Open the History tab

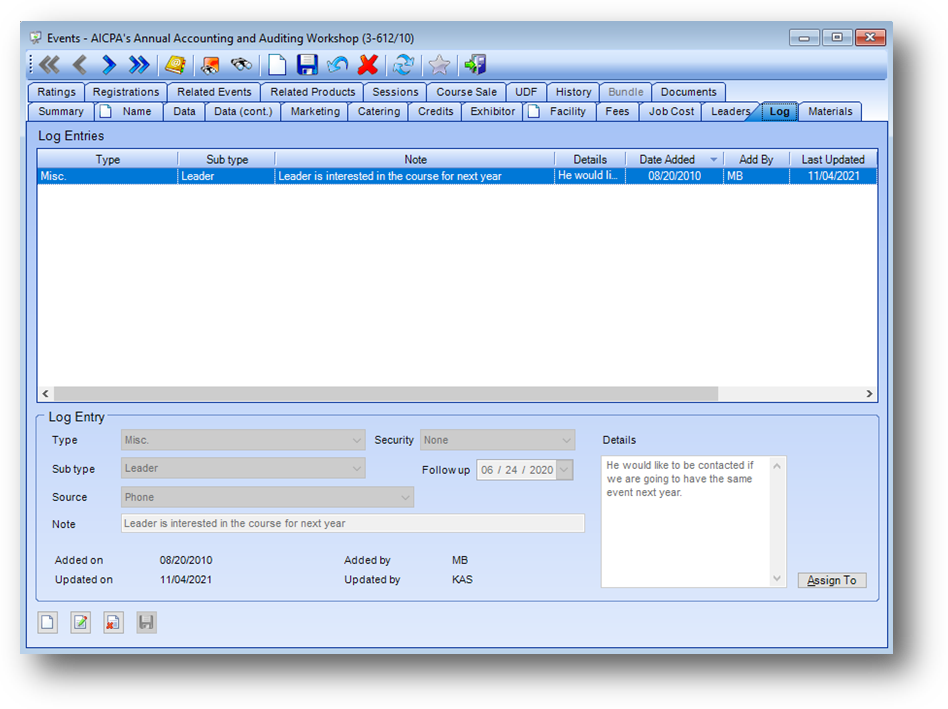[x=574, y=92]
